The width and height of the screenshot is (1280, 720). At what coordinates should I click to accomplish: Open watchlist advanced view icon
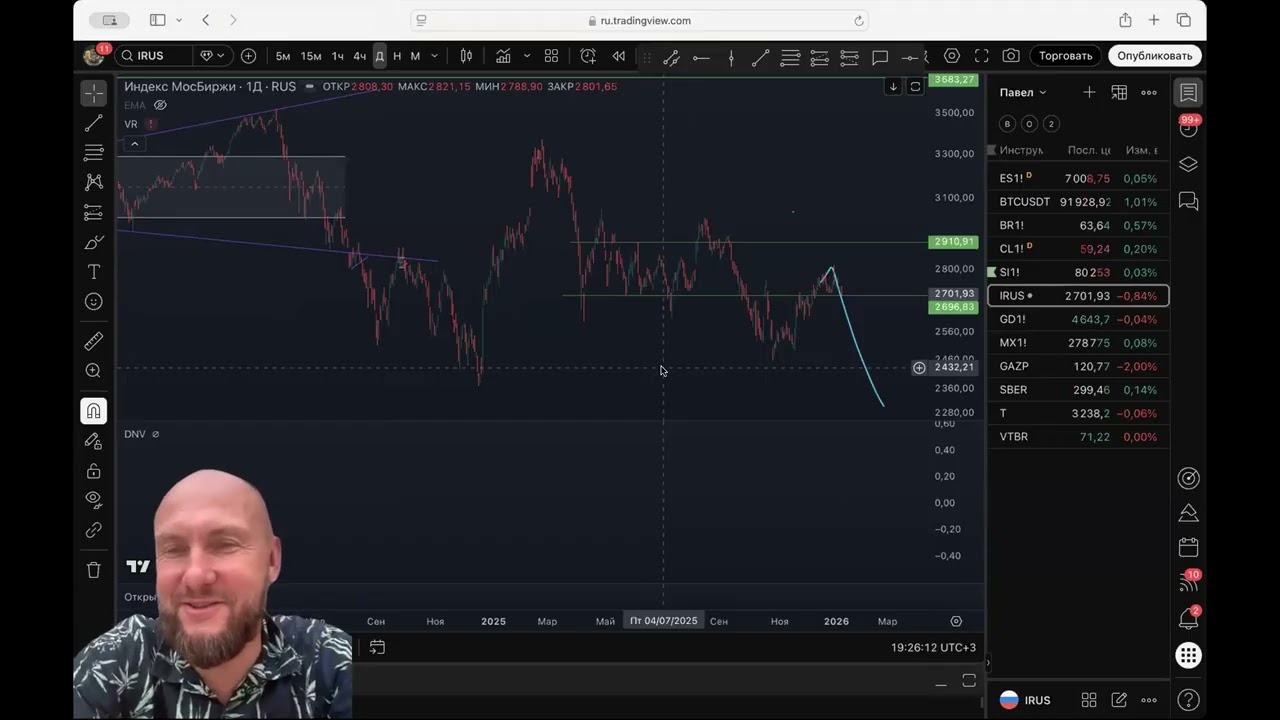(x=1119, y=92)
